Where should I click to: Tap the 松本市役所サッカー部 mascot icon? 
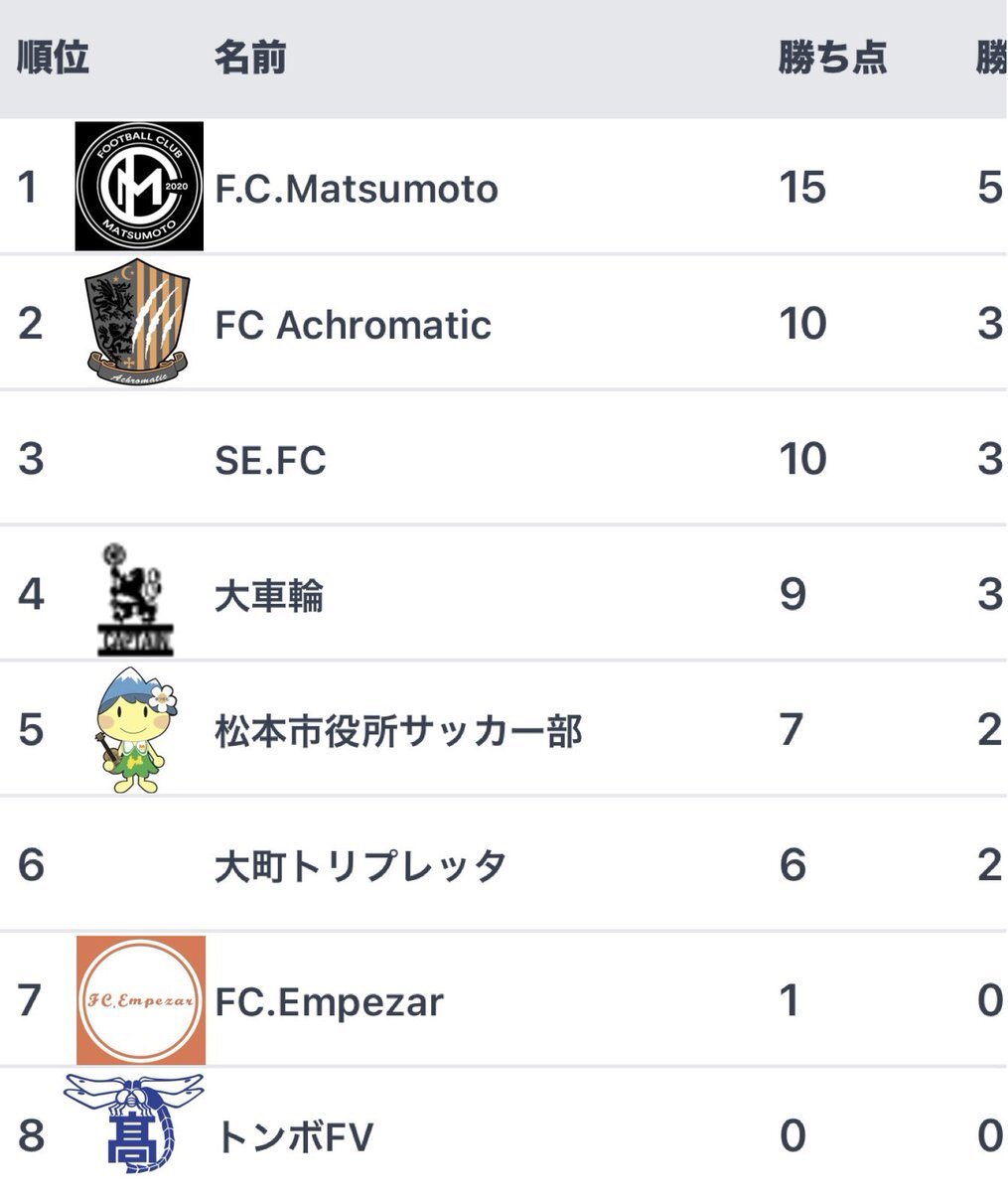137,729
